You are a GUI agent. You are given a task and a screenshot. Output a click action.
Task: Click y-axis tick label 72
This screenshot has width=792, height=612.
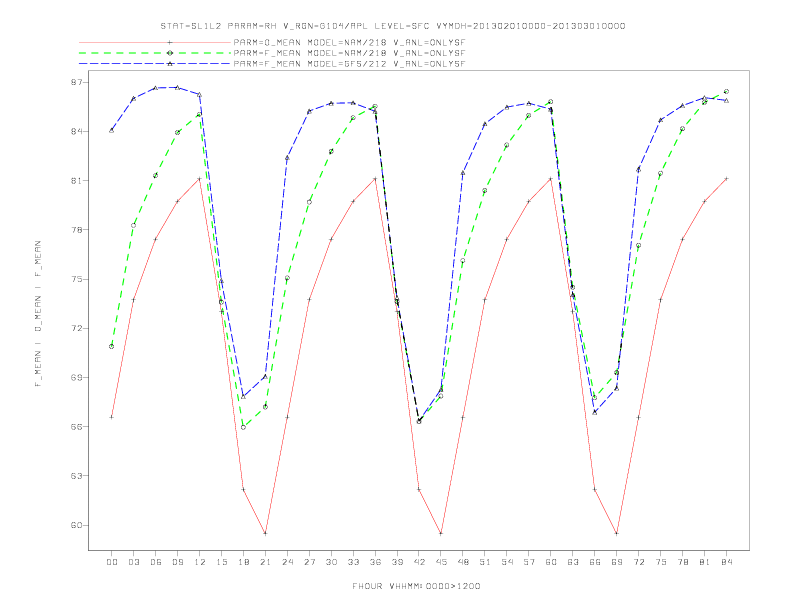pos(77,328)
